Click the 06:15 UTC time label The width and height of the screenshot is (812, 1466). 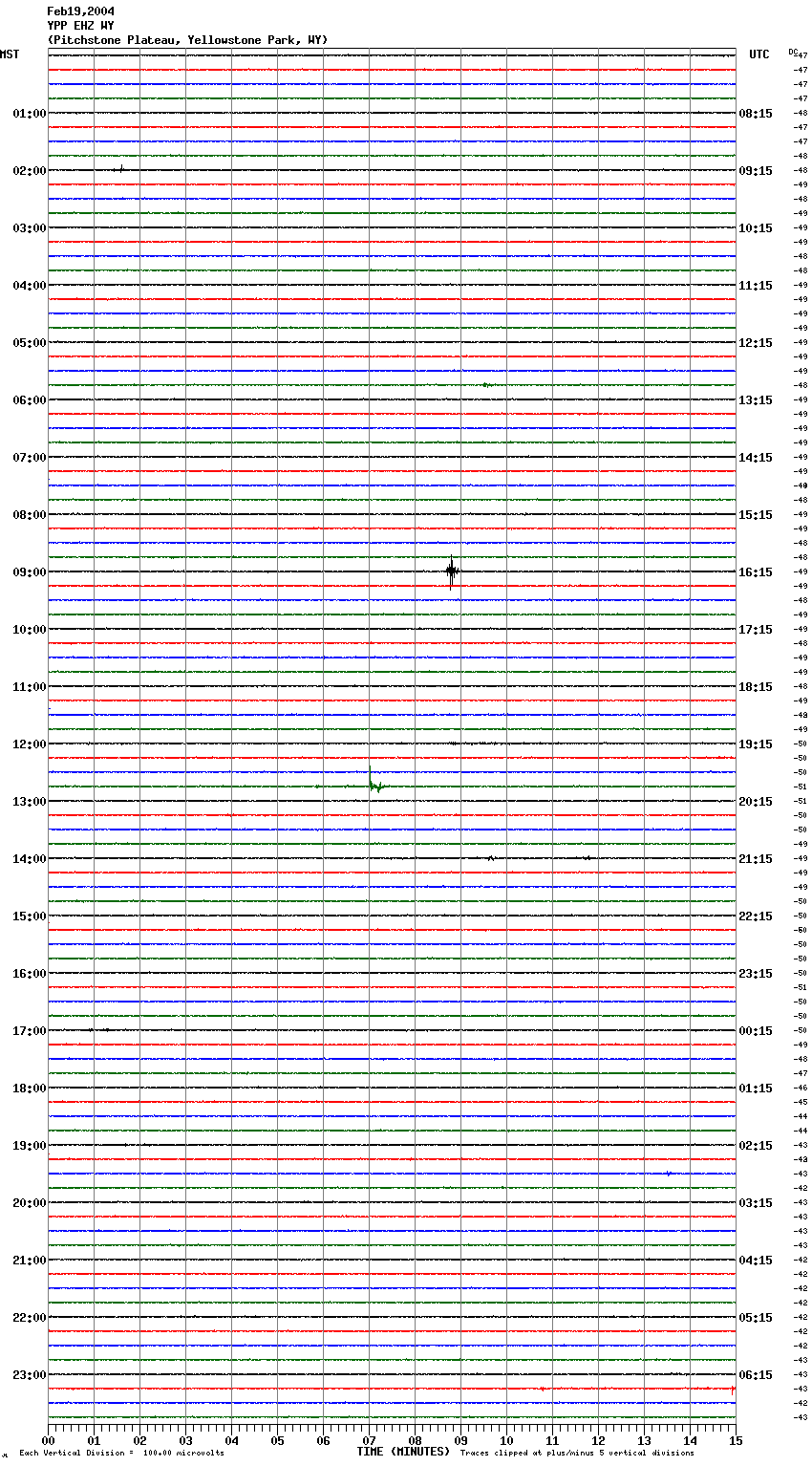756,1375
